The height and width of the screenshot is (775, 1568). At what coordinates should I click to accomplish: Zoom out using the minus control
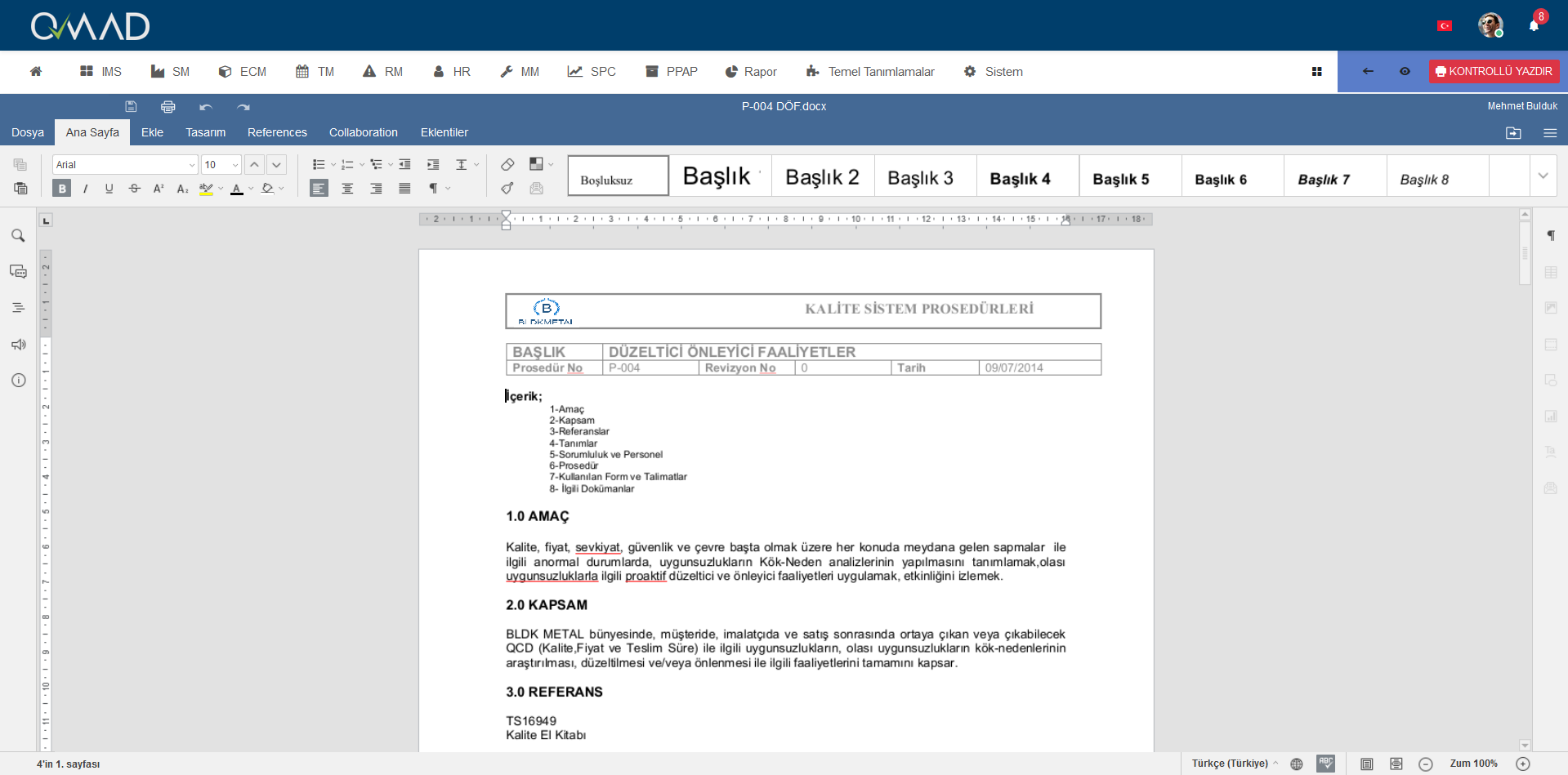pyautogui.click(x=1425, y=764)
